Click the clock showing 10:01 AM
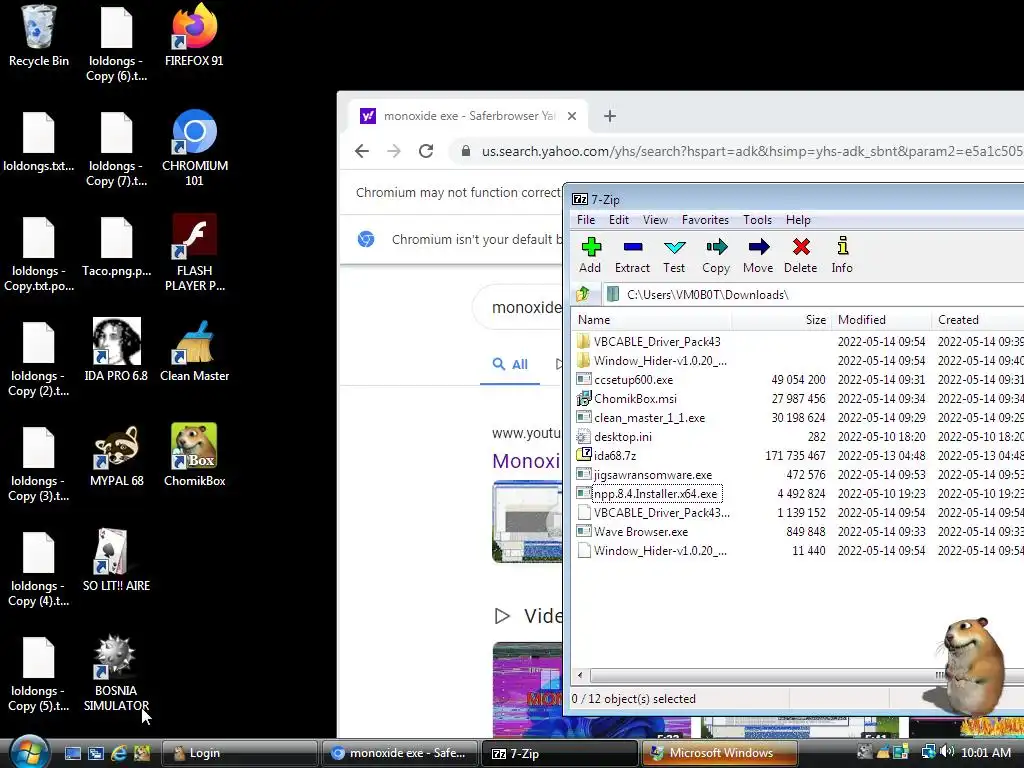The width and height of the screenshot is (1024, 768). [986, 753]
